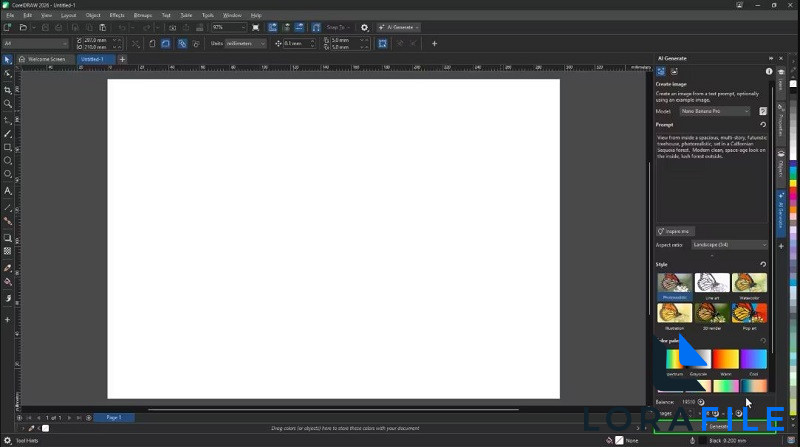The height and width of the screenshot is (447, 800).
Task: Click the Welcome Screen home icon
Action: [22, 59]
